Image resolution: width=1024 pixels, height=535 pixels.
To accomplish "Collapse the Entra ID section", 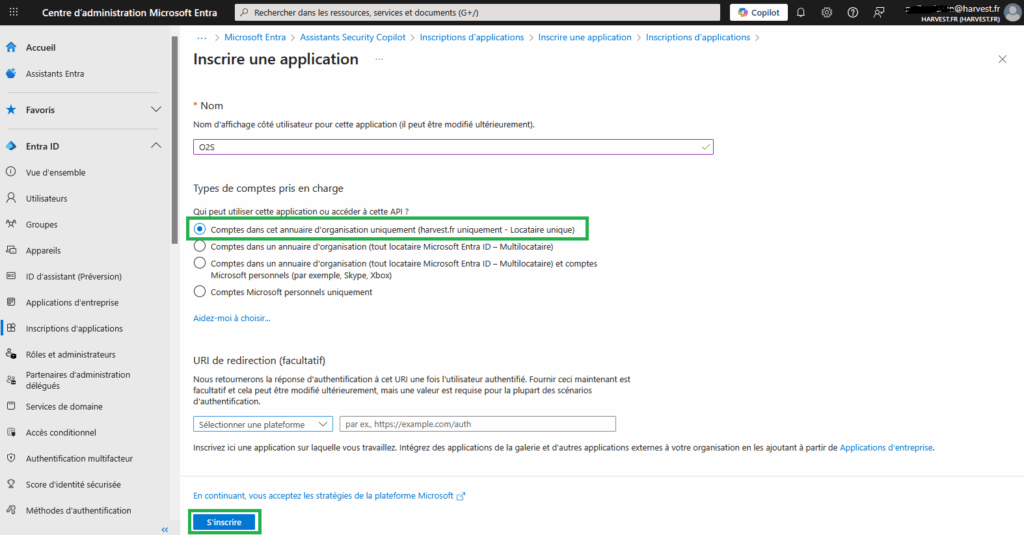I will [x=155, y=146].
